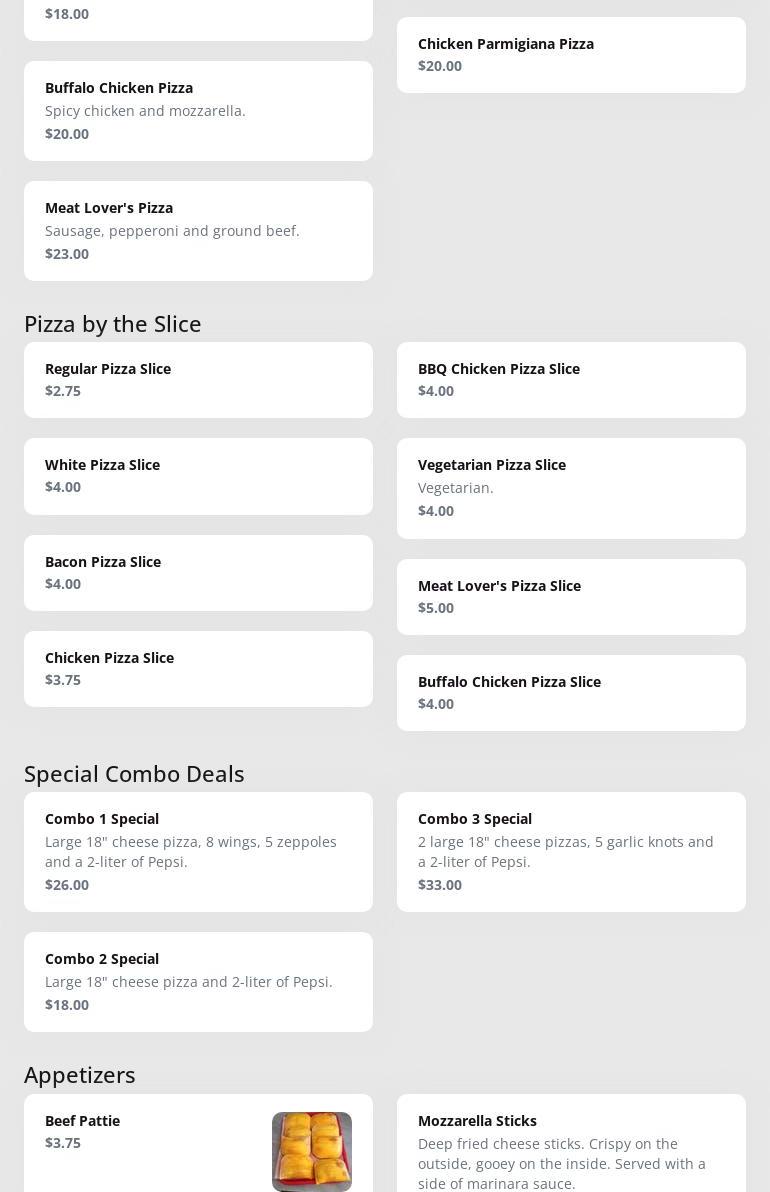Select Combo 2 Special card
This screenshot has height=1192, width=770.
198,982
